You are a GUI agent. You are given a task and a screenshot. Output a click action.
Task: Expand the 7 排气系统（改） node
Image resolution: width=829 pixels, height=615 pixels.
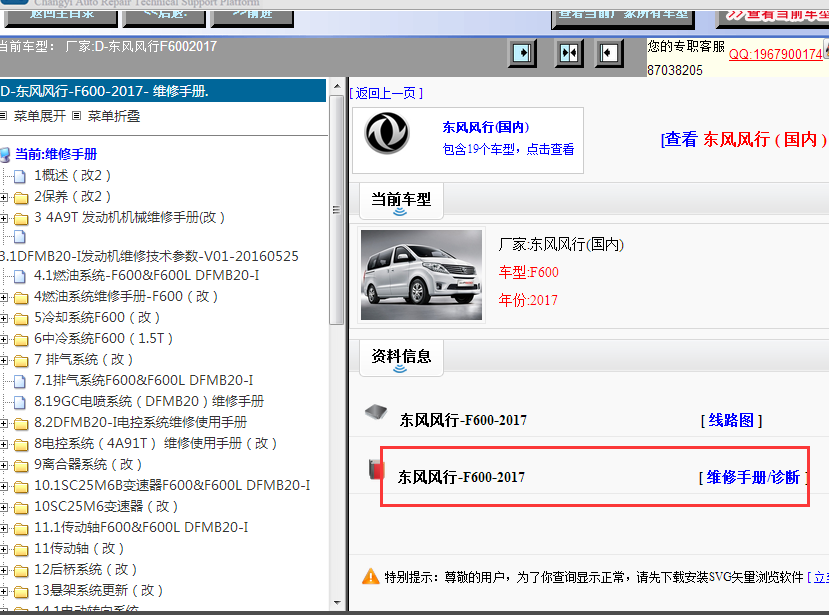tap(4, 360)
